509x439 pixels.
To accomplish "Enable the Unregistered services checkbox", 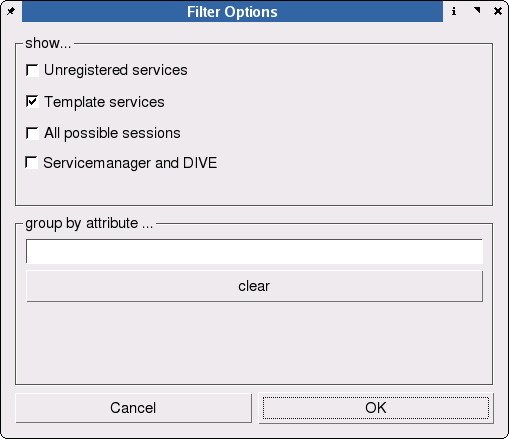I will [32, 70].
